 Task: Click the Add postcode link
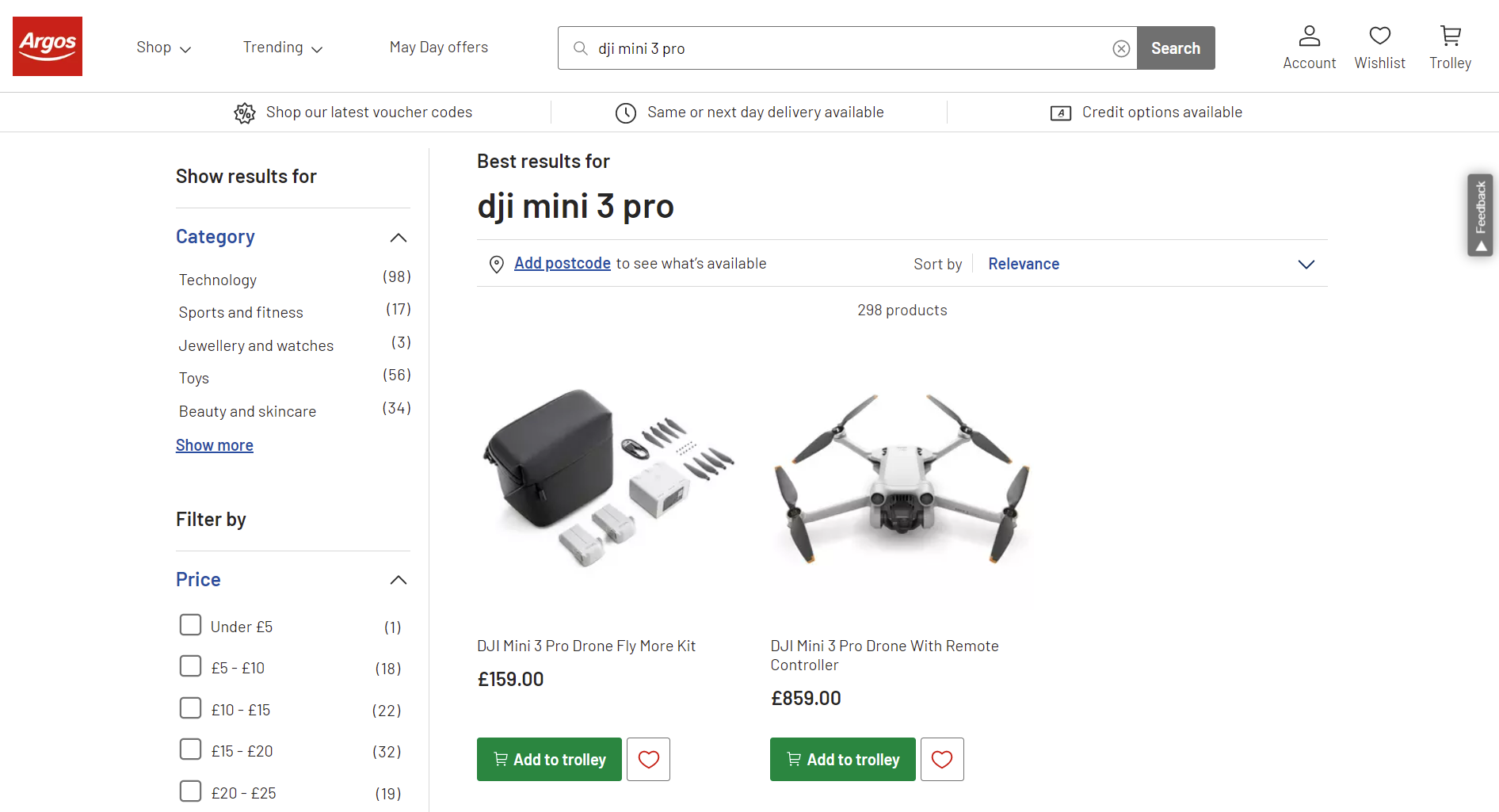(563, 263)
